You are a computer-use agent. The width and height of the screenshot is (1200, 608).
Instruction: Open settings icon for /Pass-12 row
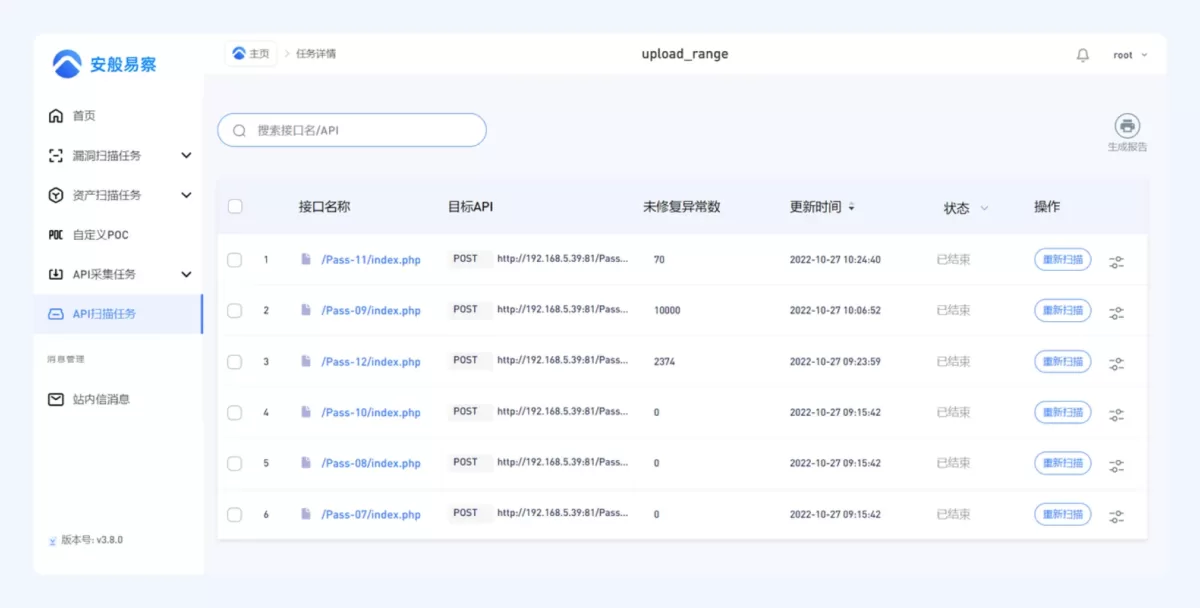click(x=1116, y=363)
